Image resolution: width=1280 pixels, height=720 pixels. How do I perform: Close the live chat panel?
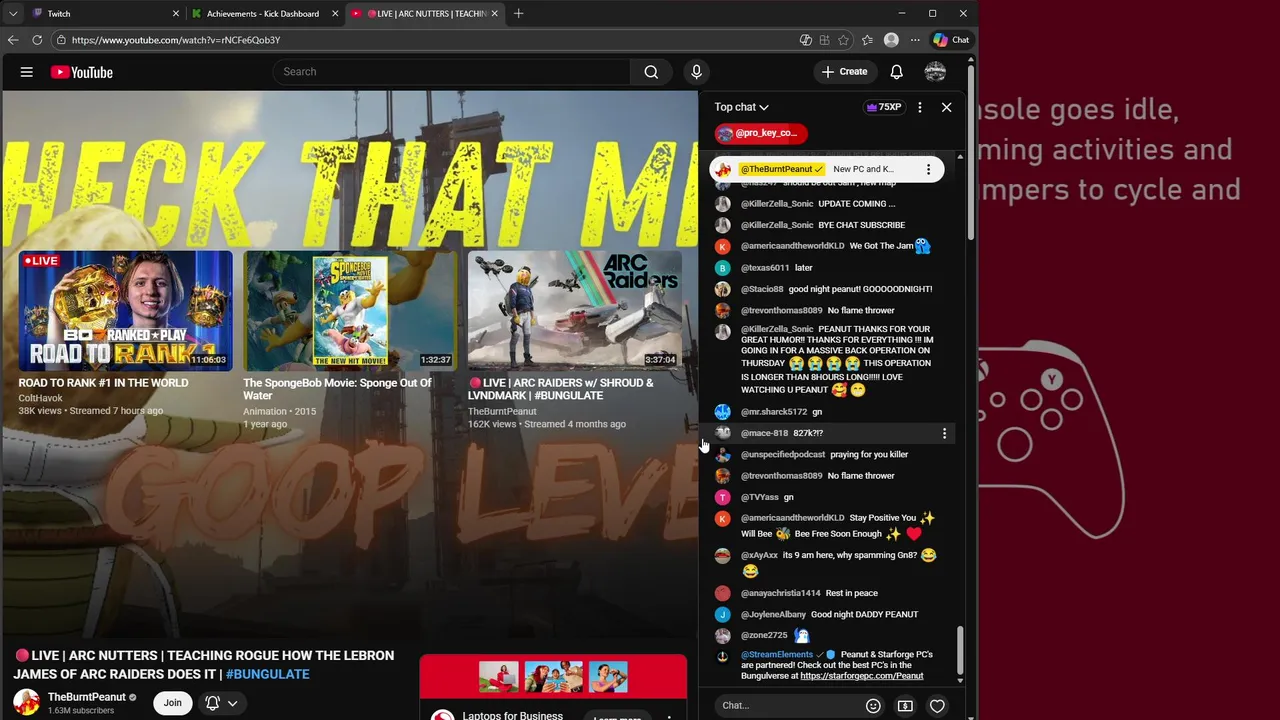[x=946, y=107]
